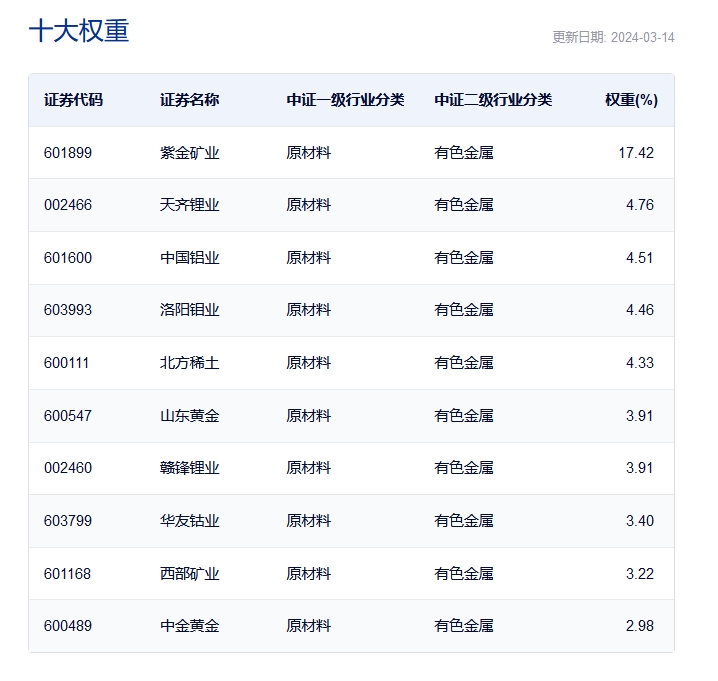Image resolution: width=718 pixels, height=681 pixels.
Task: Click the 十大权重 heading
Action: coord(79,31)
